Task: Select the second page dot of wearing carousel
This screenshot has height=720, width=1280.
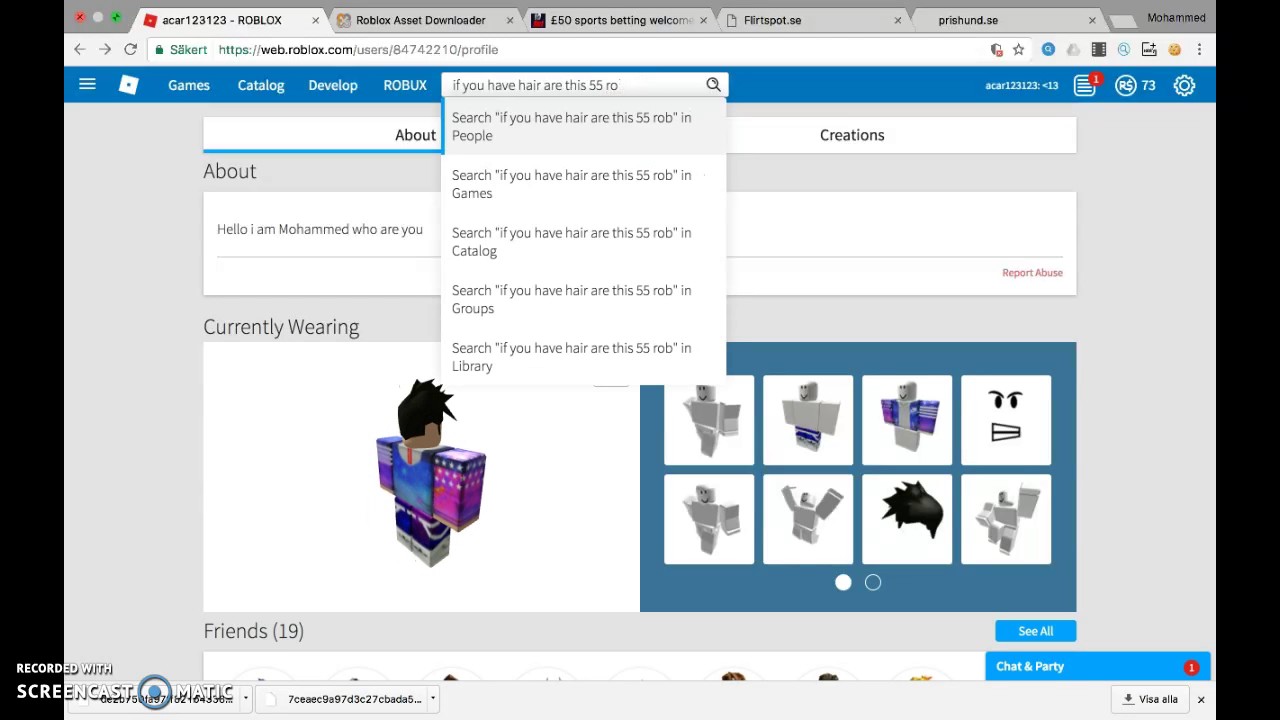Action: pyautogui.click(x=873, y=582)
